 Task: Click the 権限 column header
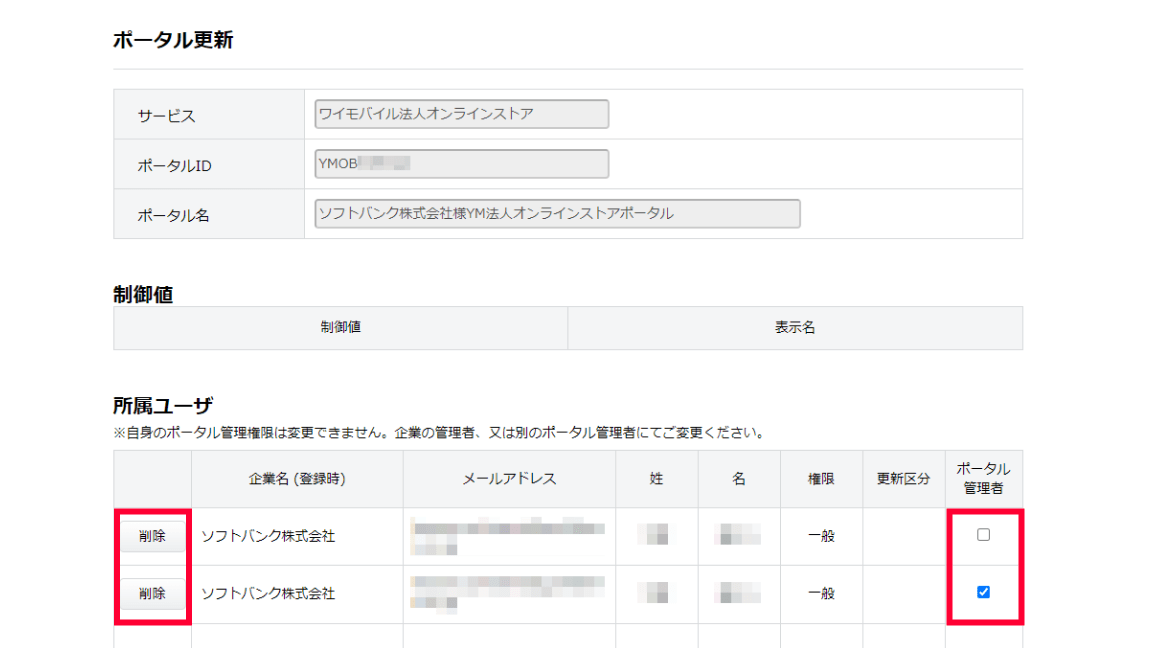tap(821, 479)
